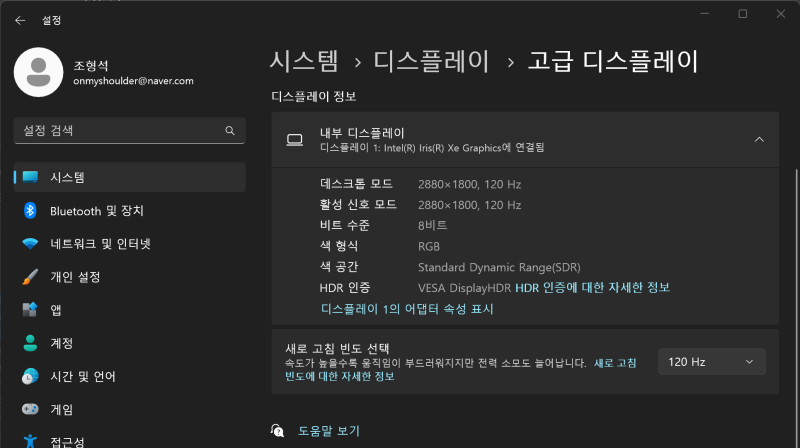Click the laptop display icon
This screenshot has height=448, width=800.
click(x=294, y=140)
